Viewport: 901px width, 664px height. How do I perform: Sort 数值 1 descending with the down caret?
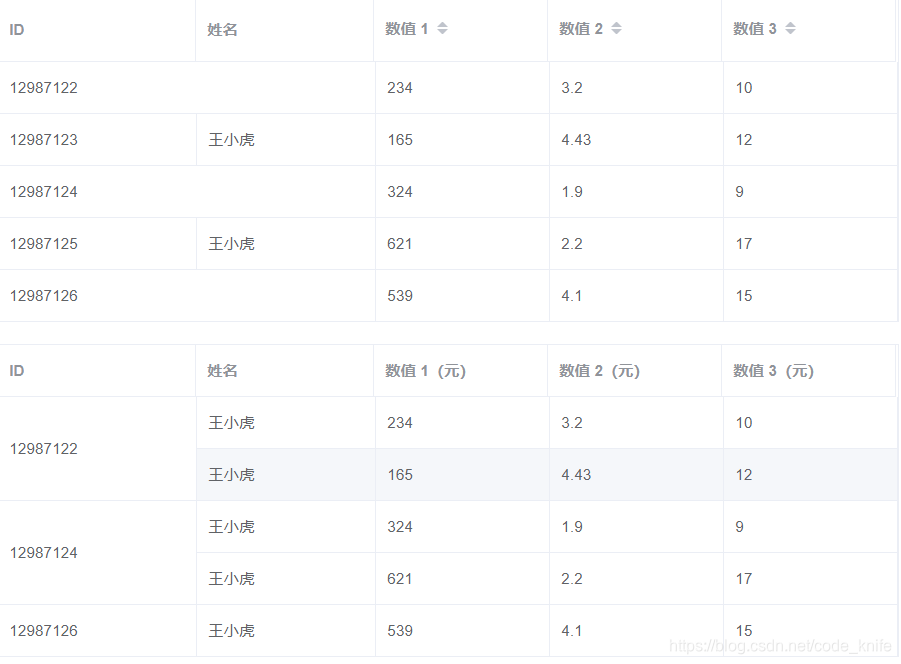point(442,32)
